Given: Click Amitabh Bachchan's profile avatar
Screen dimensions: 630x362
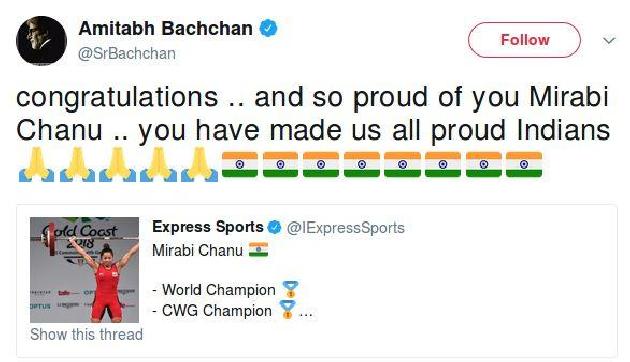Looking at the screenshot, I should (x=41, y=40).
